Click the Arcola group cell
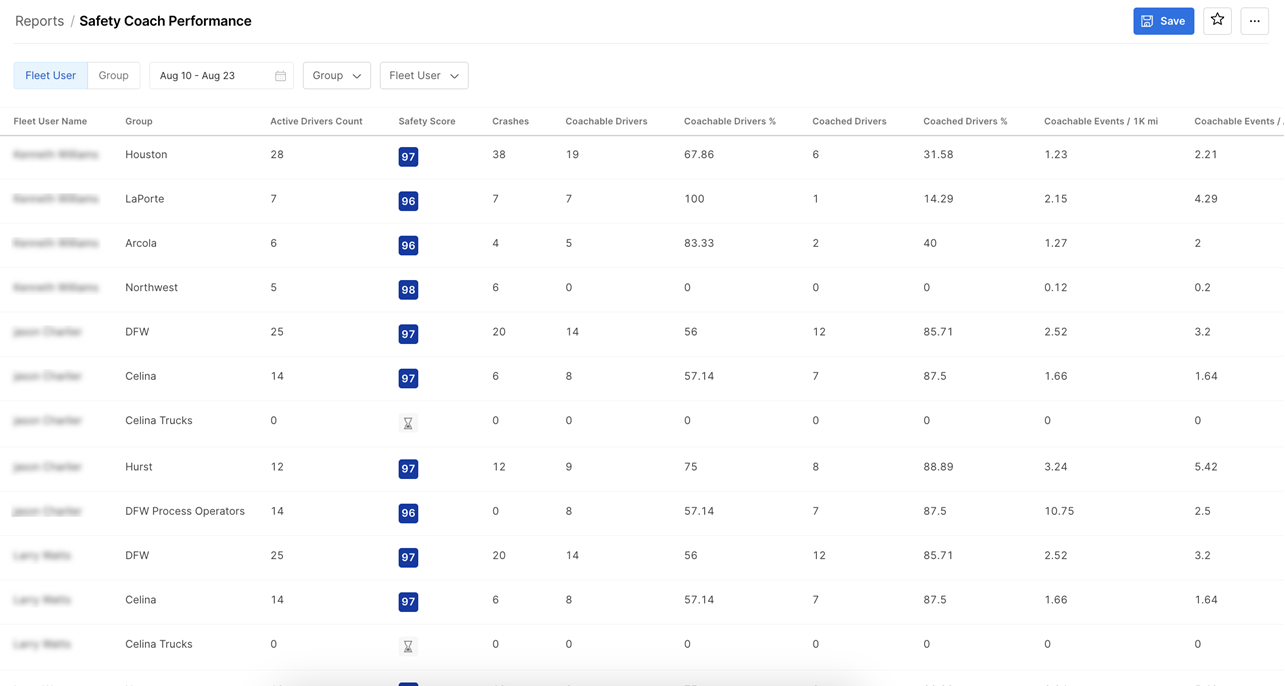 (141, 243)
